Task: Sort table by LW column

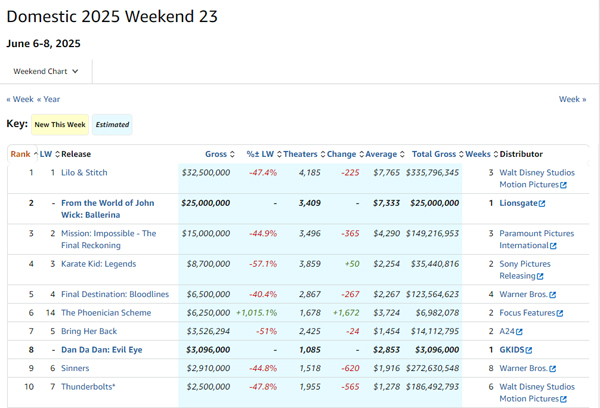Action: pyautogui.click(x=49, y=154)
